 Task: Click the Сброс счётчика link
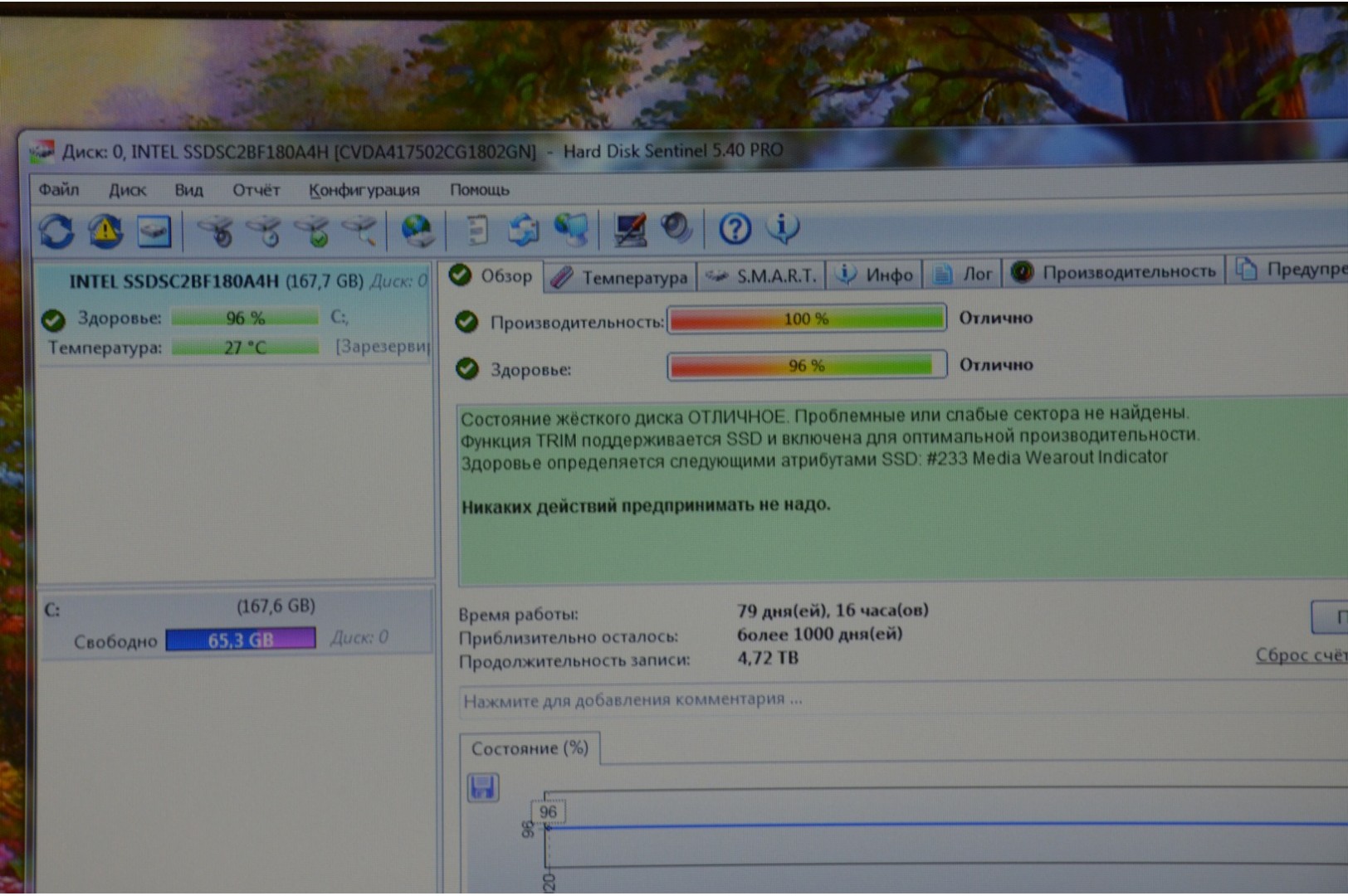[1300, 655]
